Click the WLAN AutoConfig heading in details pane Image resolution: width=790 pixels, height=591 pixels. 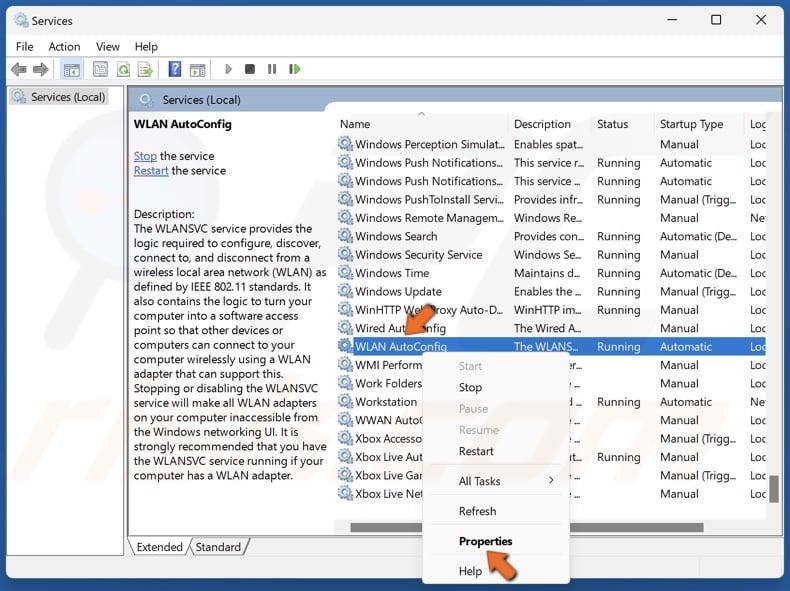[x=182, y=124]
